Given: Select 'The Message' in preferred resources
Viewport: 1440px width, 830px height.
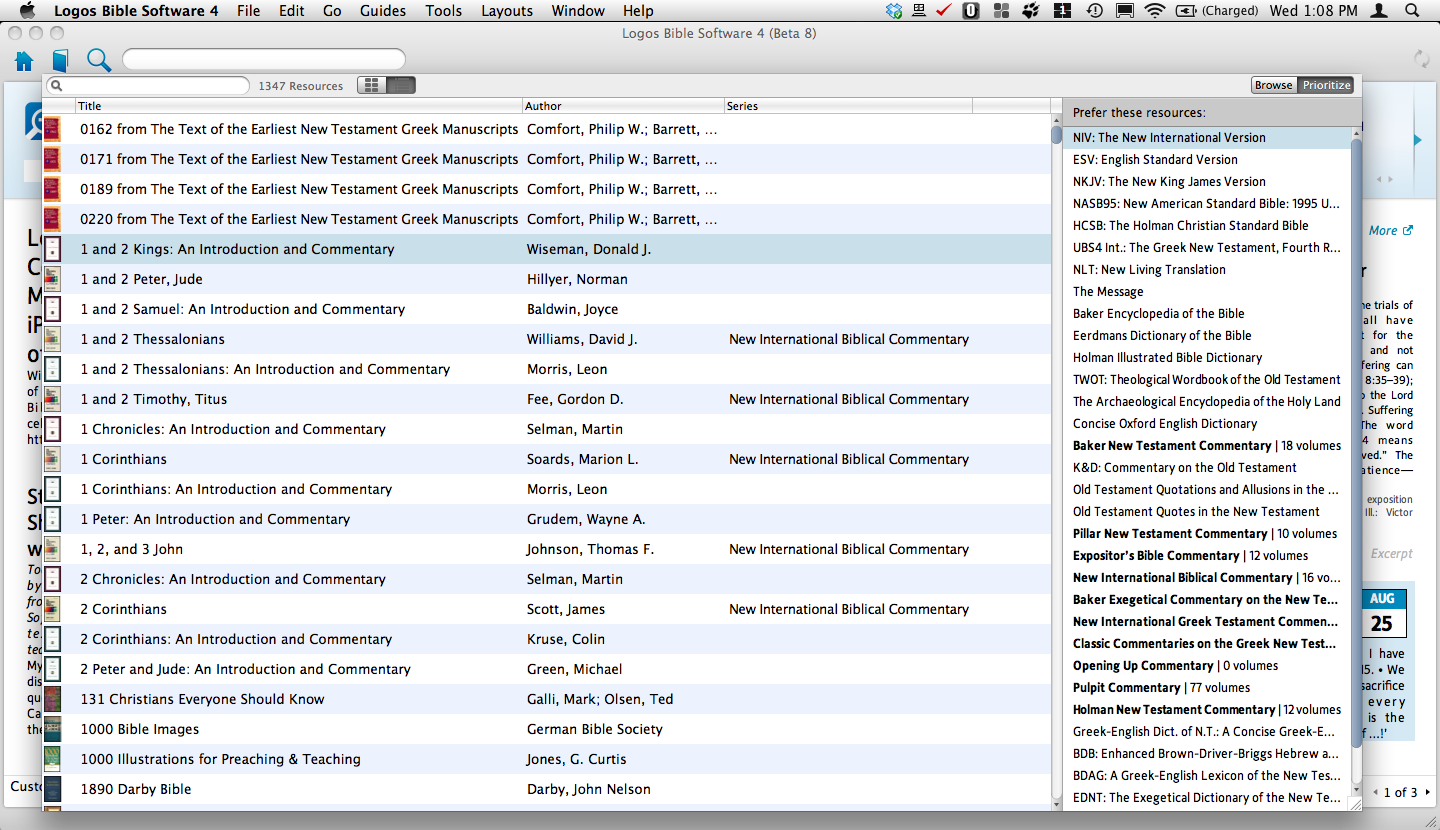Looking at the screenshot, I should click(x=1206, y=292).
